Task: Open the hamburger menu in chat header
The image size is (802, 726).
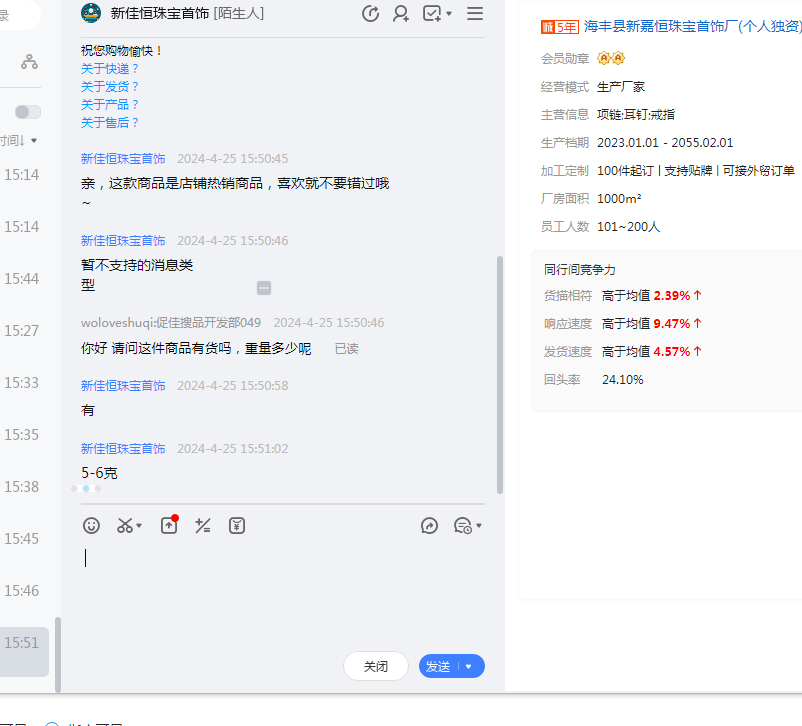Action: click(475, 13)
